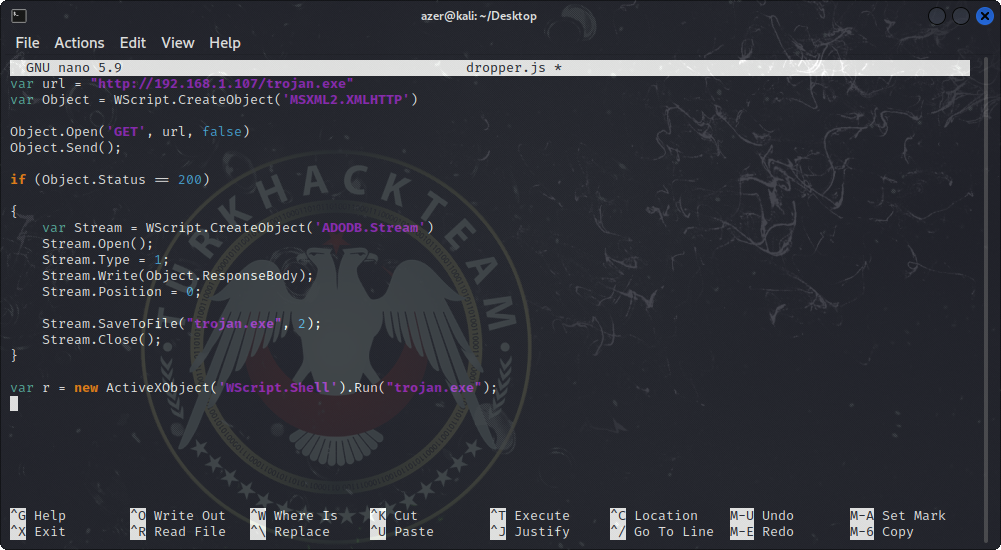Open the File menu
1001x550 pixels.
tap(27, 43)
